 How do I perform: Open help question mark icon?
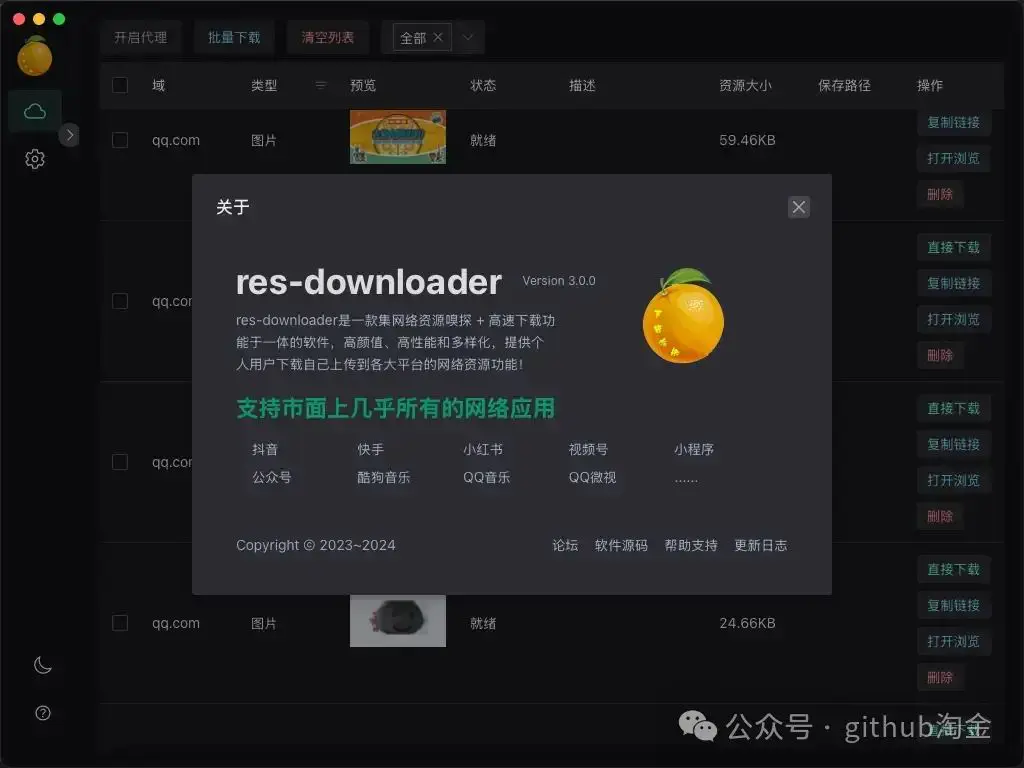point(42,713)
